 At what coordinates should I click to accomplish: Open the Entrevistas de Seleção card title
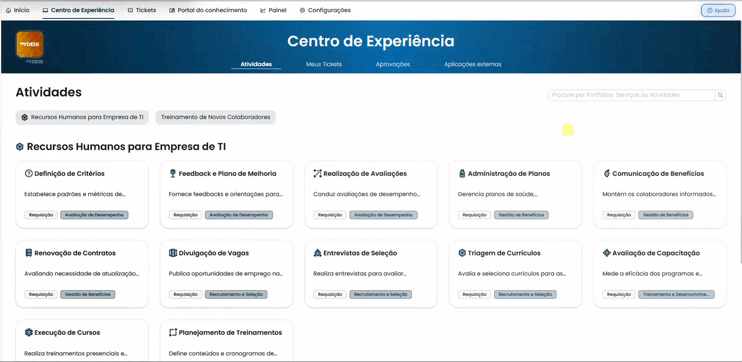click(361, 253)
